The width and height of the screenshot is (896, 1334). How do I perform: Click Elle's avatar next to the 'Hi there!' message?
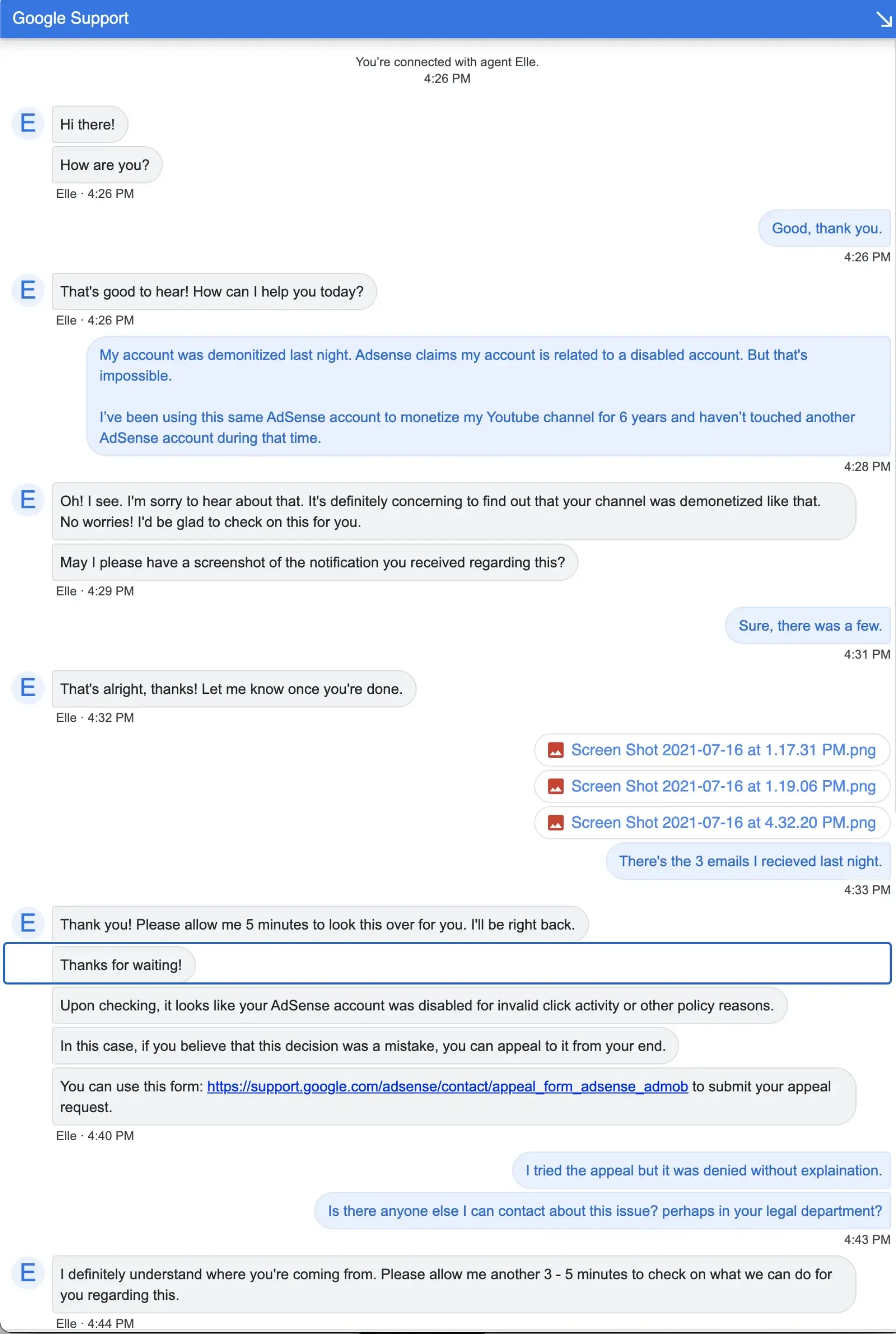28,123
